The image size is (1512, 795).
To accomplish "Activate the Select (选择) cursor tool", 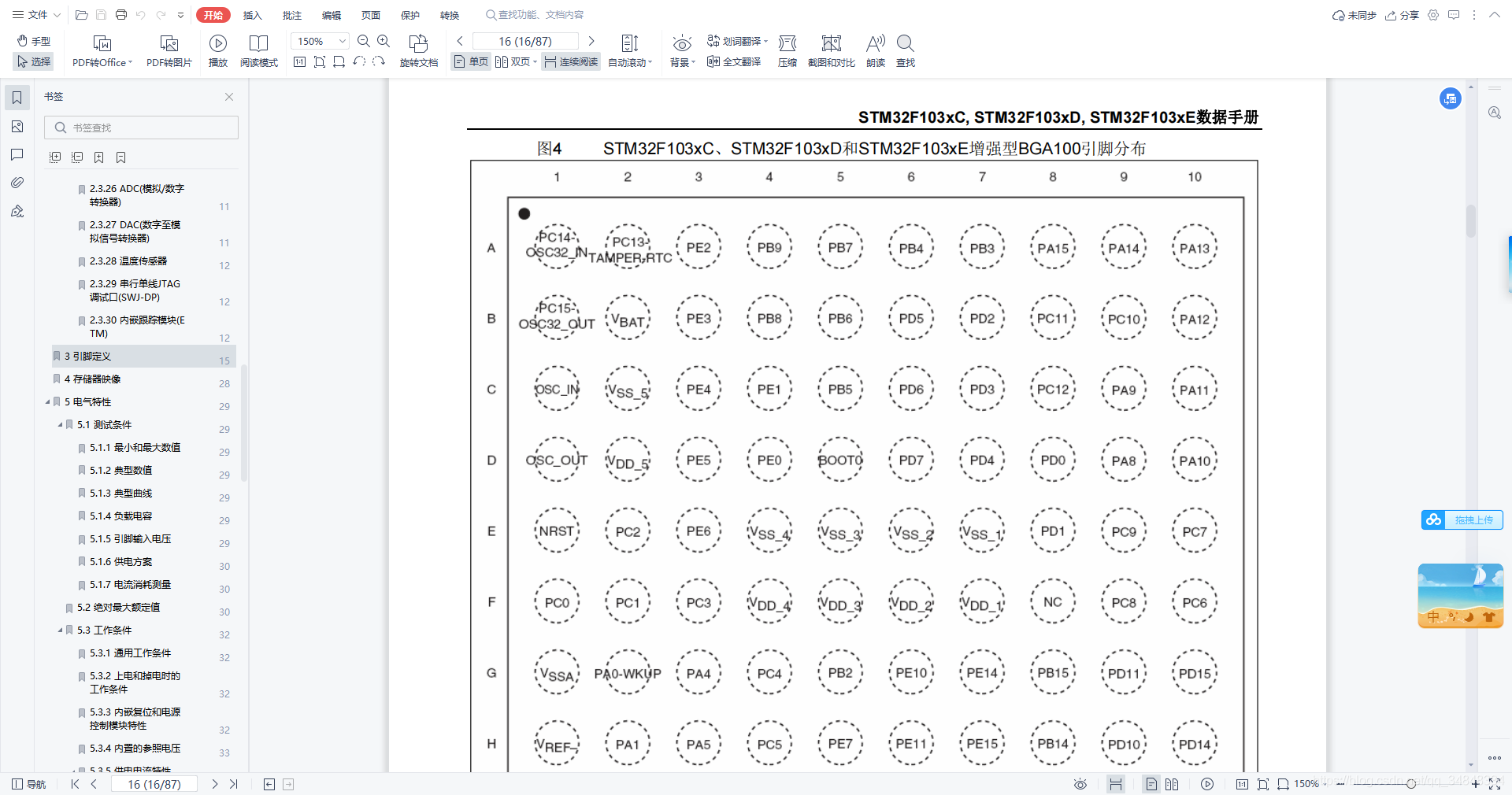I will (x=34, y=61).
